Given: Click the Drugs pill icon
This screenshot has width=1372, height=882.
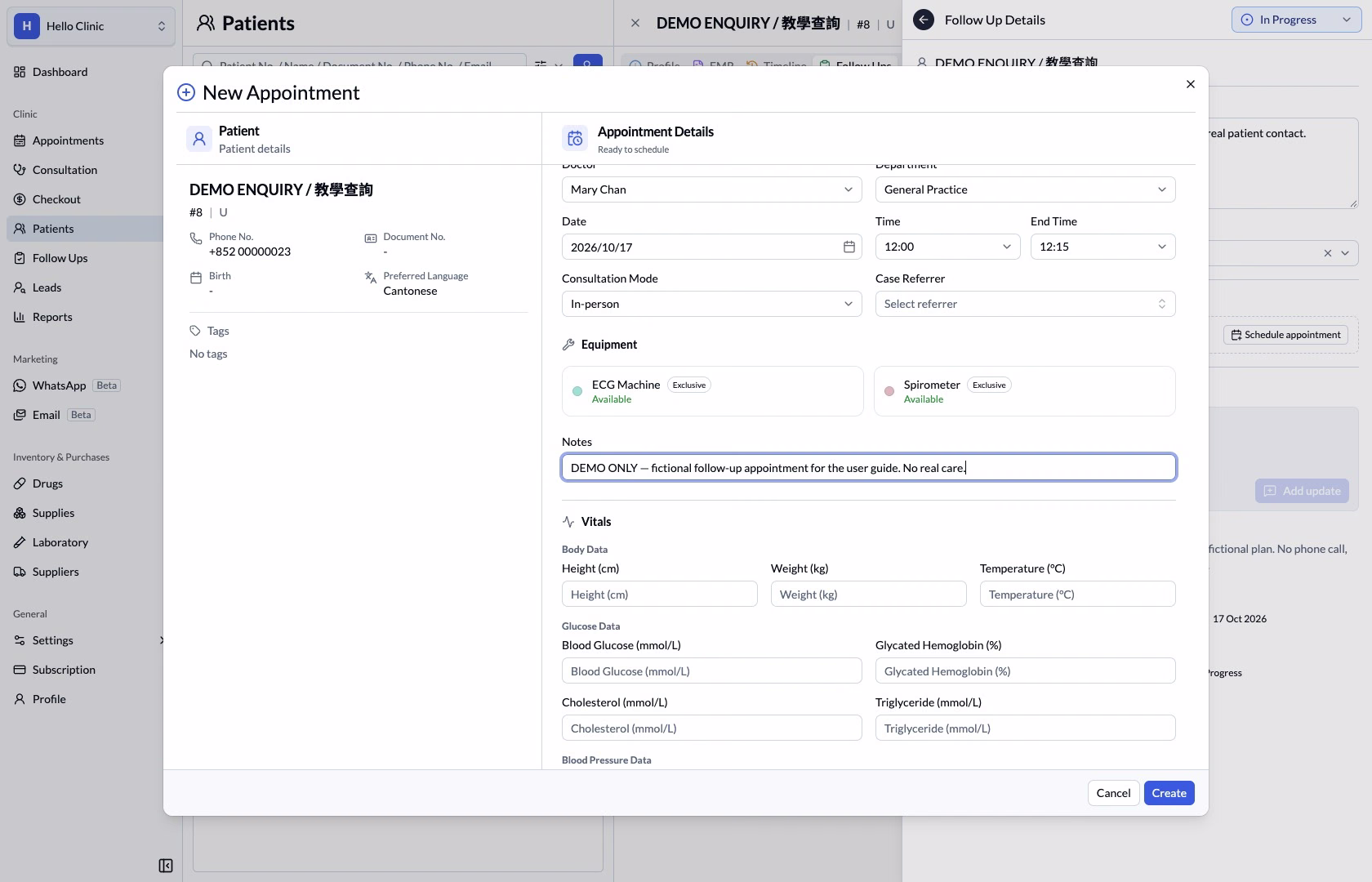Looking at the screenshot, I should coord(20,483).
